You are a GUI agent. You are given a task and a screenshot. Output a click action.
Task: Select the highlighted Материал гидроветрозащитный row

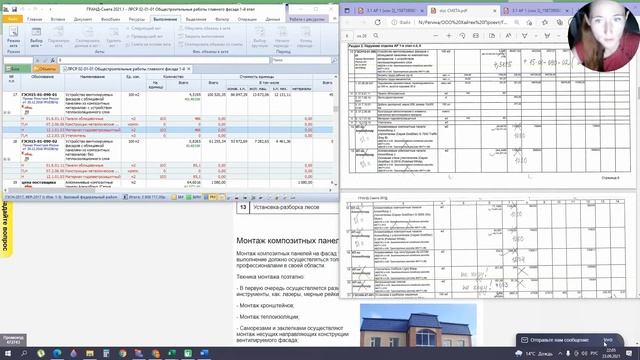coord(168,130)
